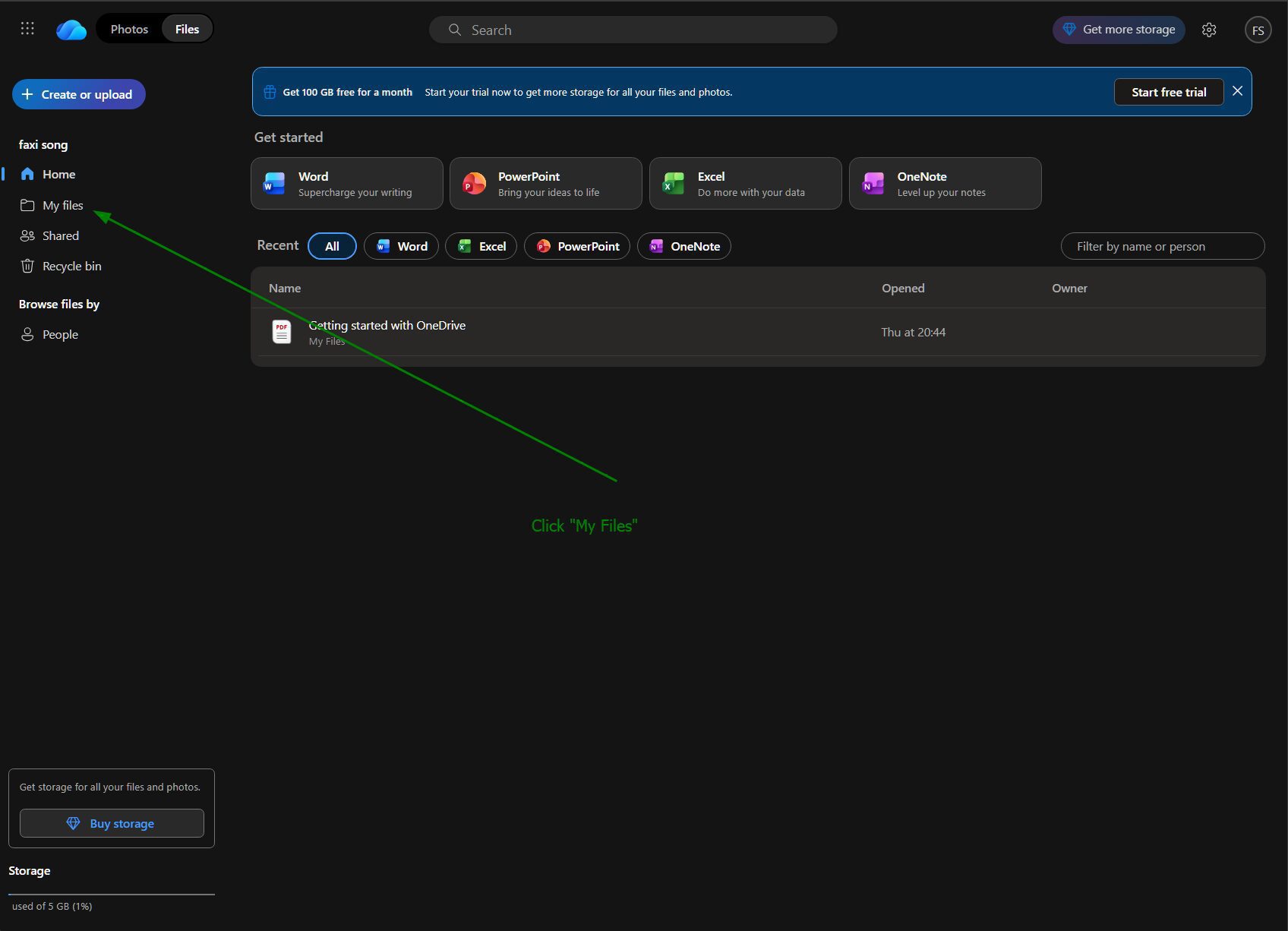The image size is (1288, 931).
Task: Sort by the Owner column header
Action: click(1069, 288)
